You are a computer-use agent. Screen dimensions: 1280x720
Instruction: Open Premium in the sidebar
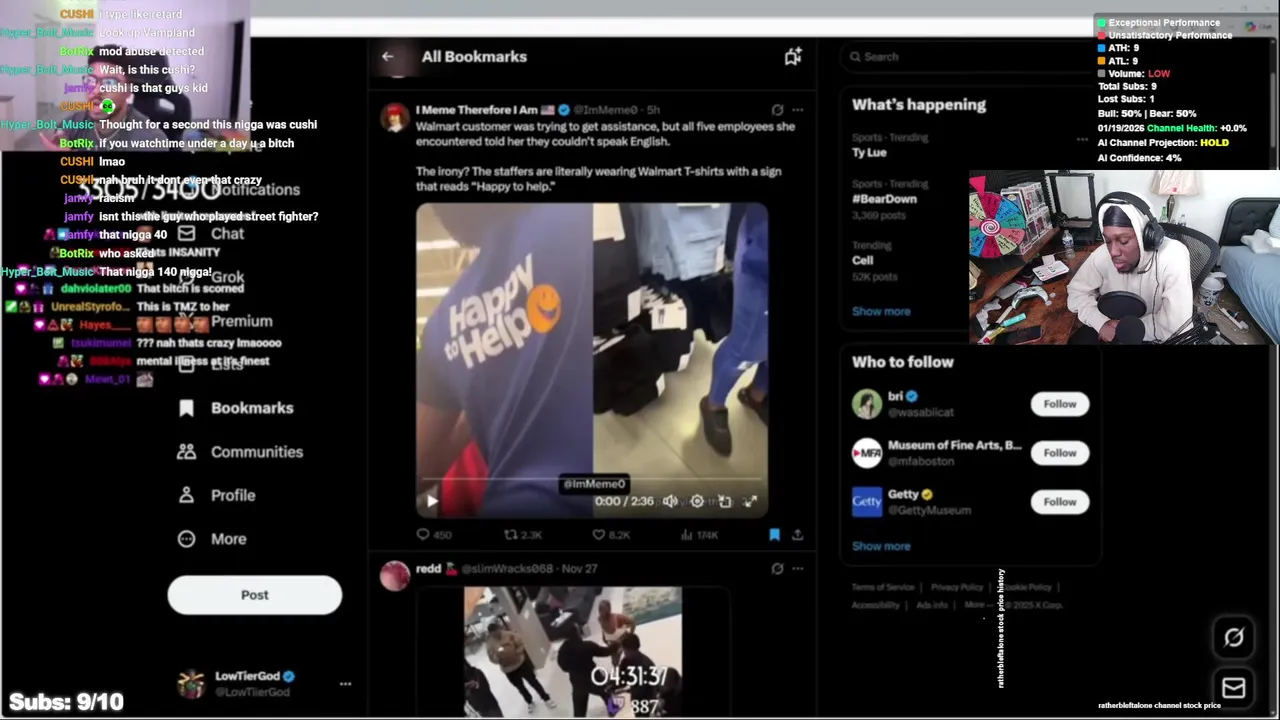point(226,321)
